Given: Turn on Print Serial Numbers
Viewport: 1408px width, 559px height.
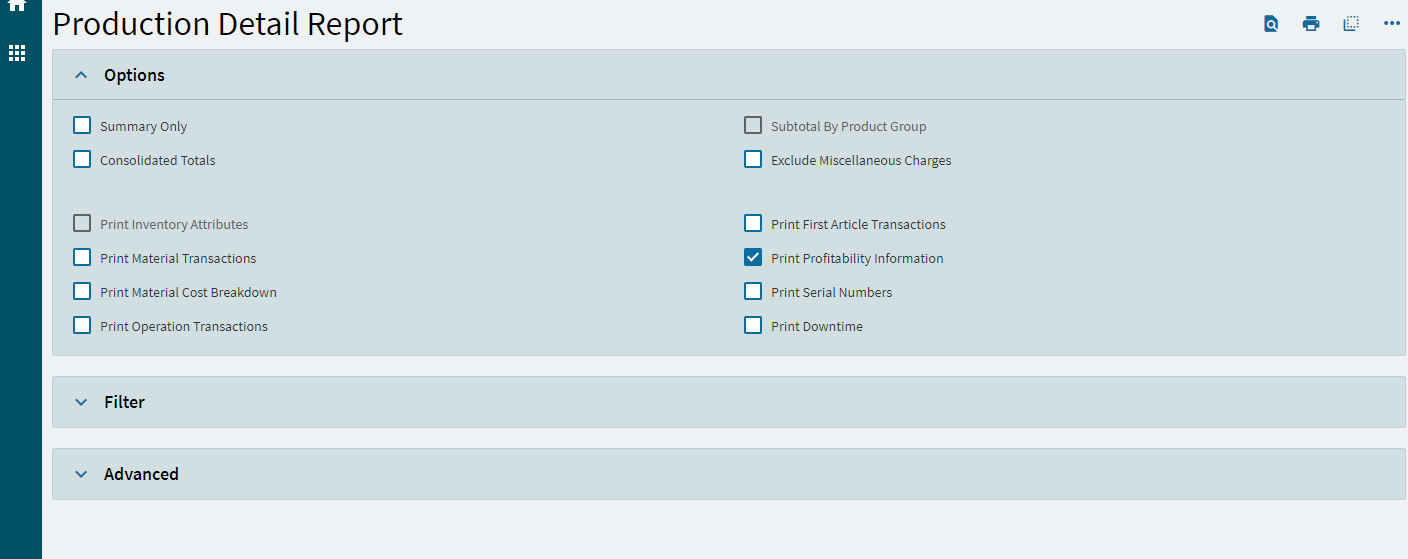Looking at the screenshot, I should [753, 292].
